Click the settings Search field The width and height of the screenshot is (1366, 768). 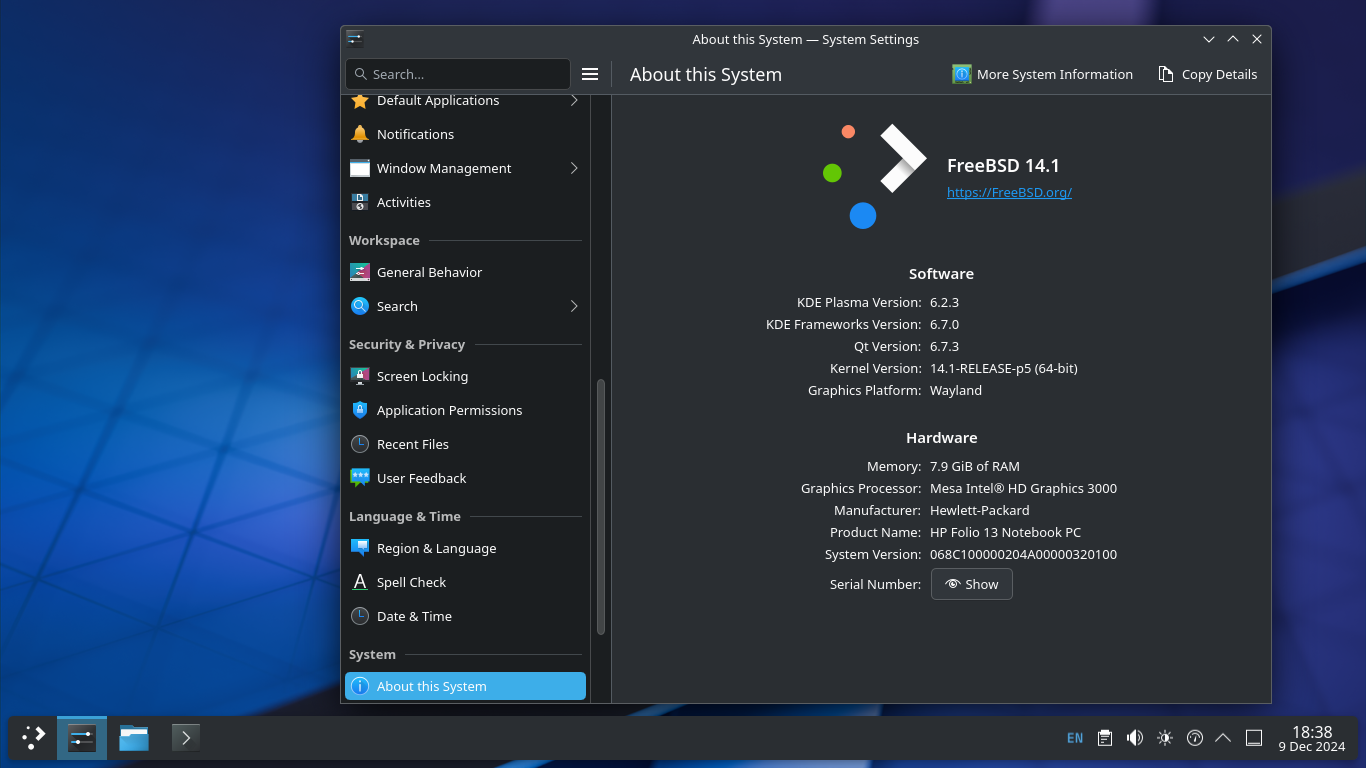458,74
